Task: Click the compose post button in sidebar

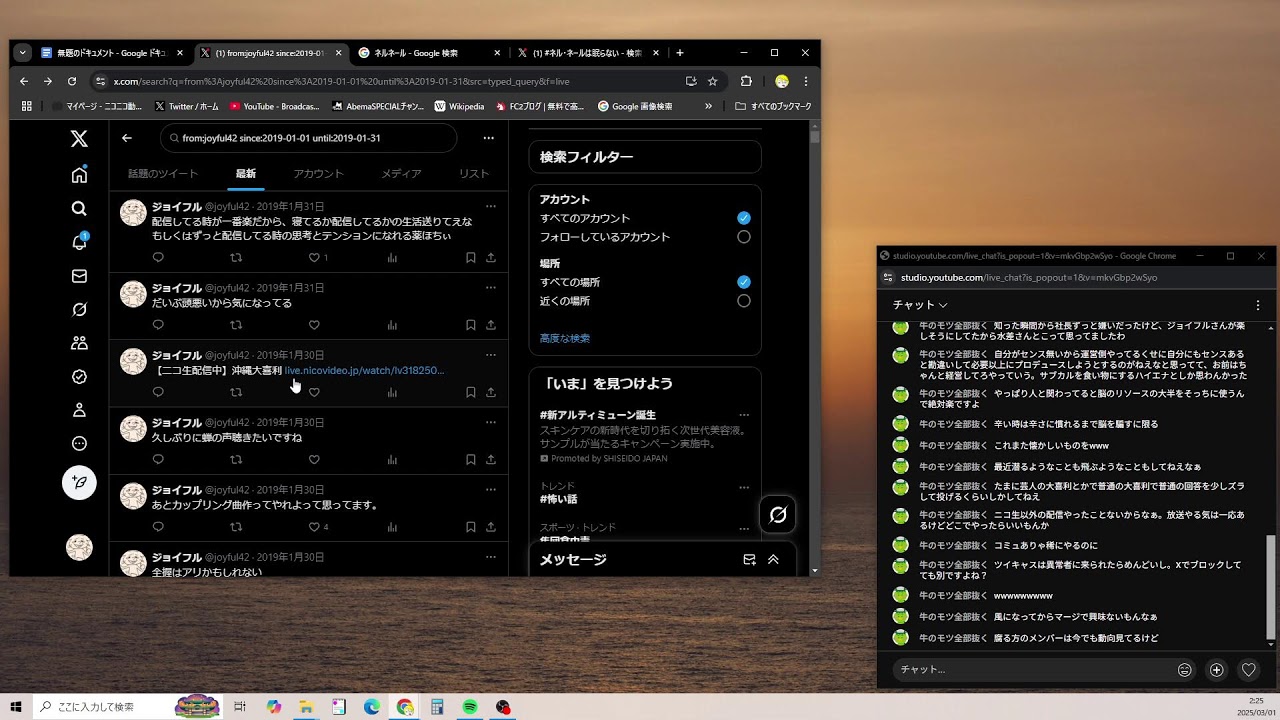Action: click(79, 483)
